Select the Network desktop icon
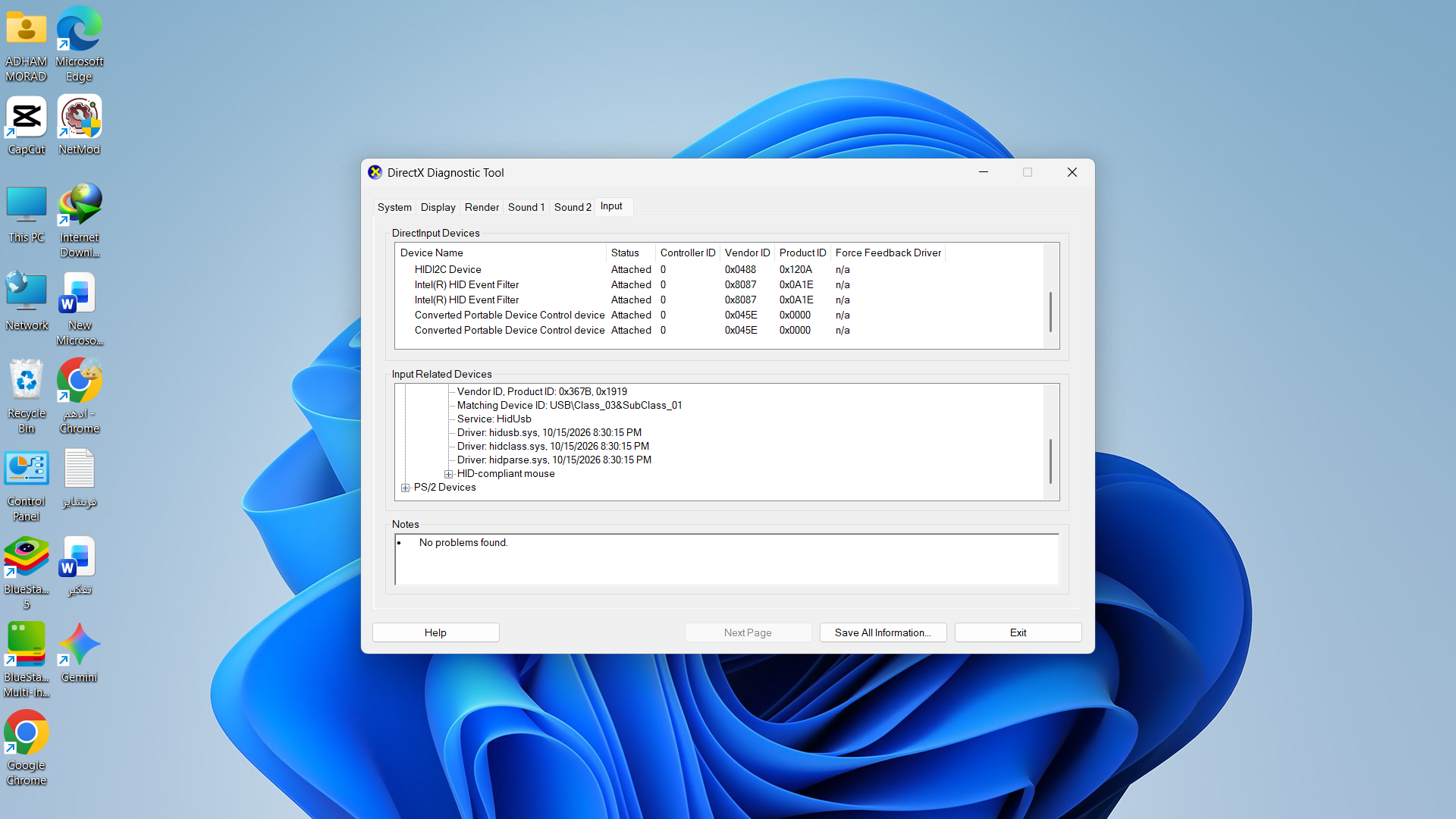Image resolution: width=1456 pixels, height=819 pixels. pos(27,302)
